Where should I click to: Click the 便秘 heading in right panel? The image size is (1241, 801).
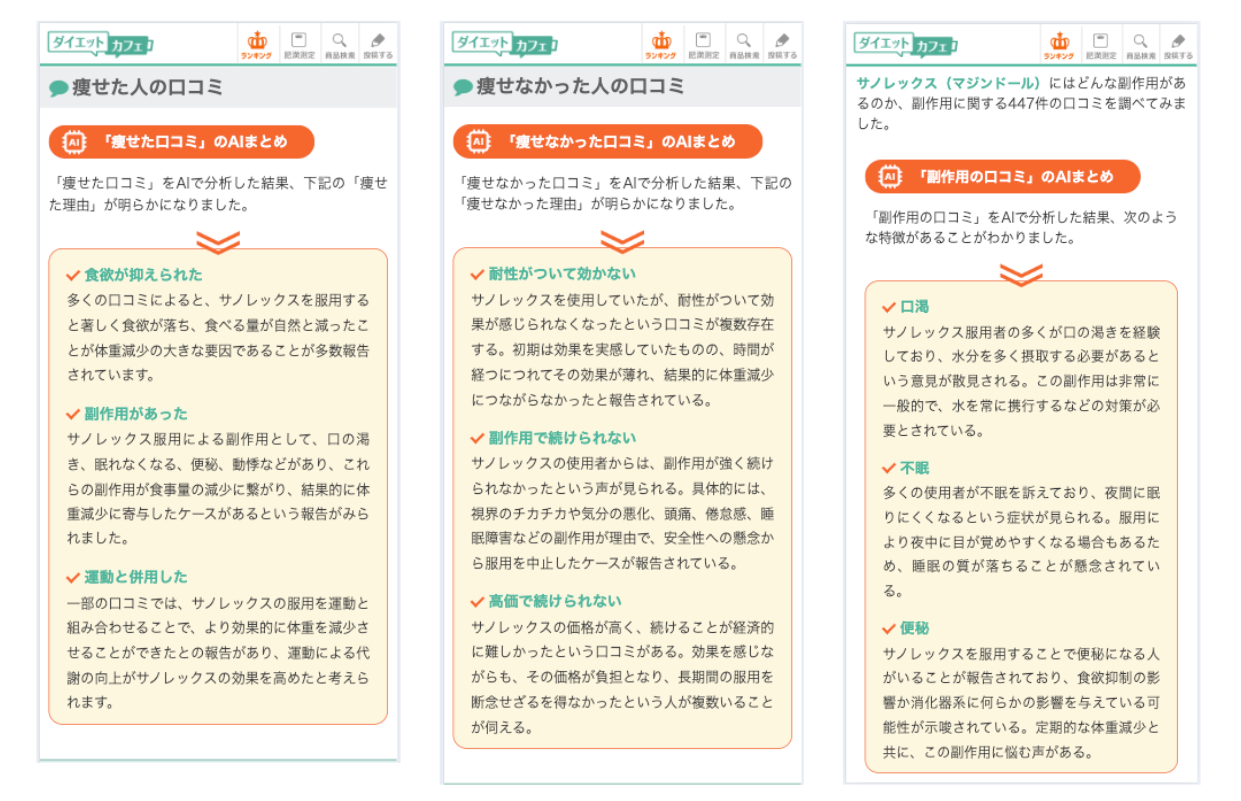915,628
